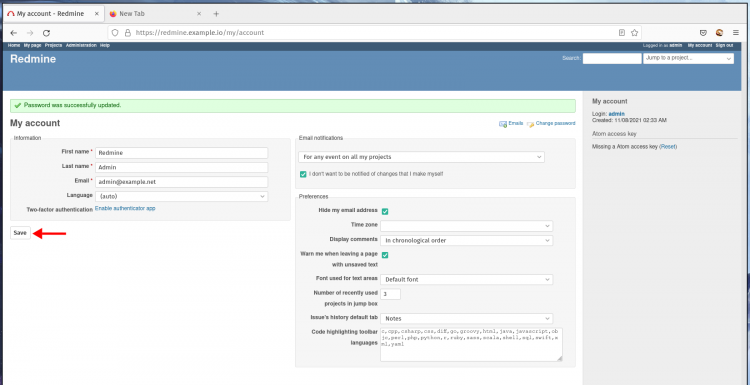Toggle Warn me when leaving page checkbox

tap(385, 255)
